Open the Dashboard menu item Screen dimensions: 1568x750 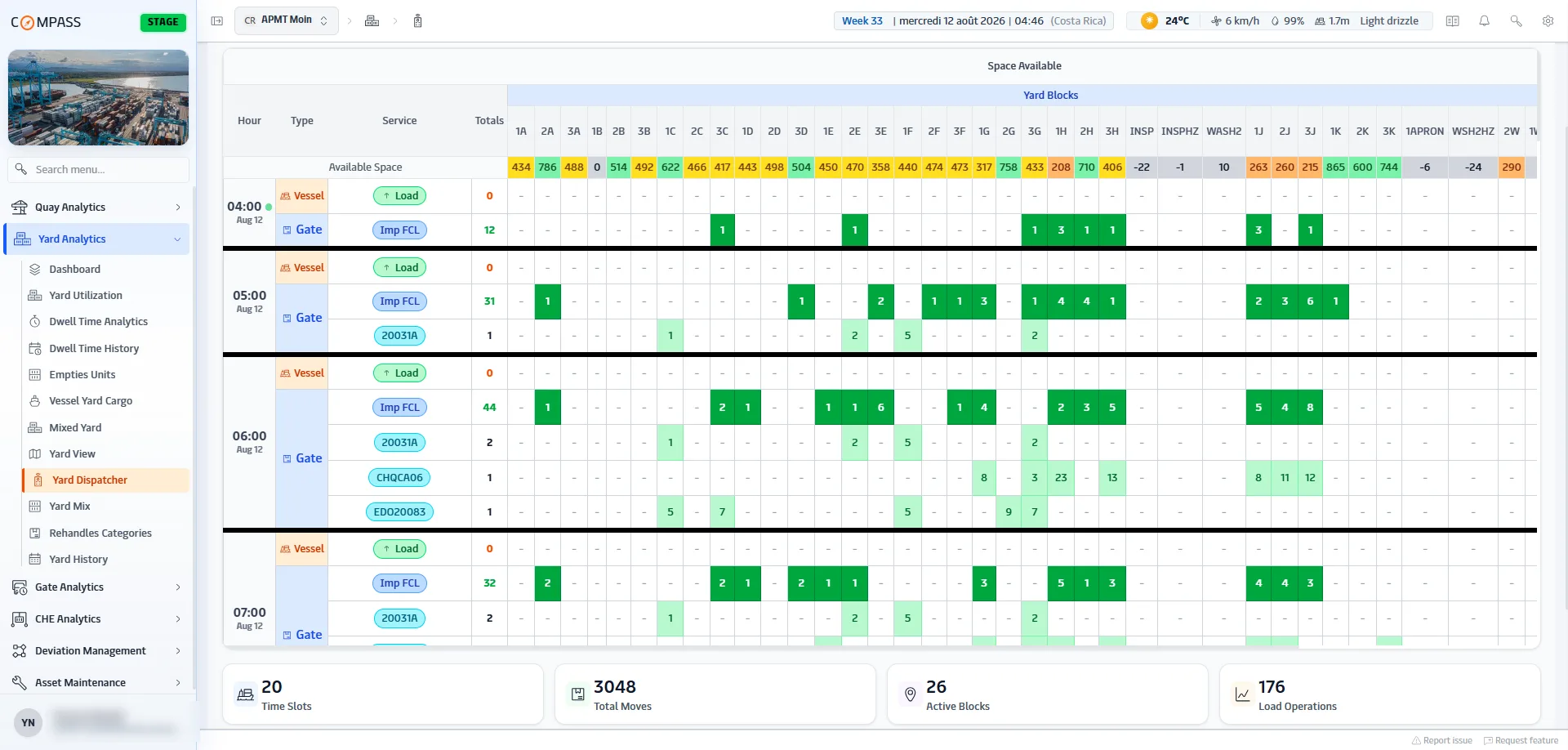[106, 270]
